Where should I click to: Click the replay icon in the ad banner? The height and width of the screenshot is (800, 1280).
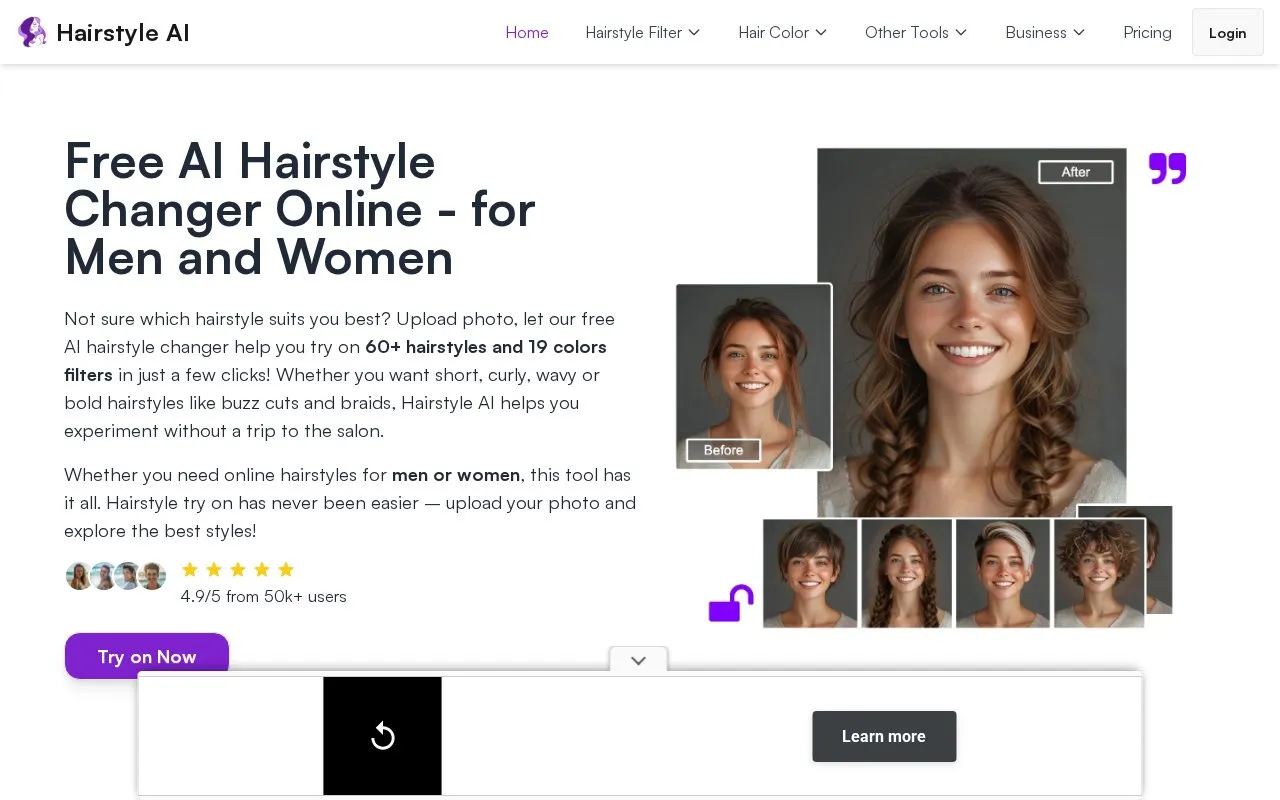pos(382,737)
